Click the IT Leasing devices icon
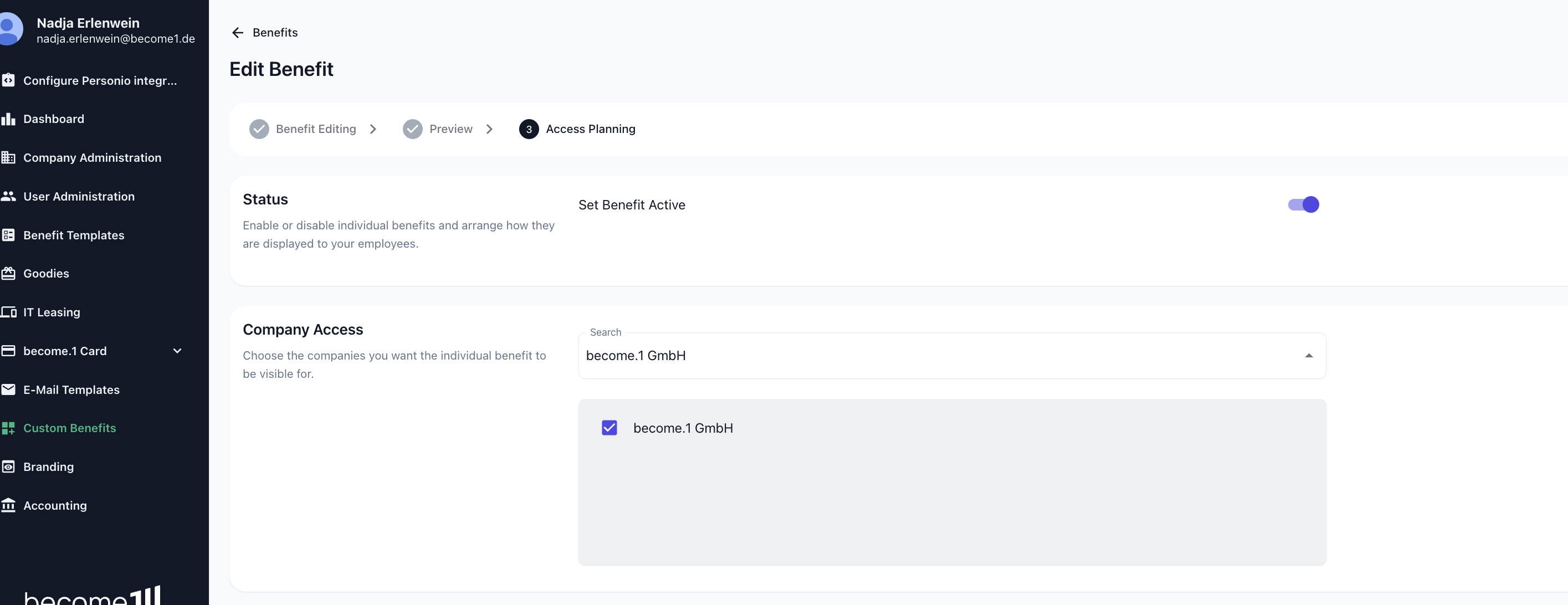Viewport: 1568px width, 605px height. 8,312
